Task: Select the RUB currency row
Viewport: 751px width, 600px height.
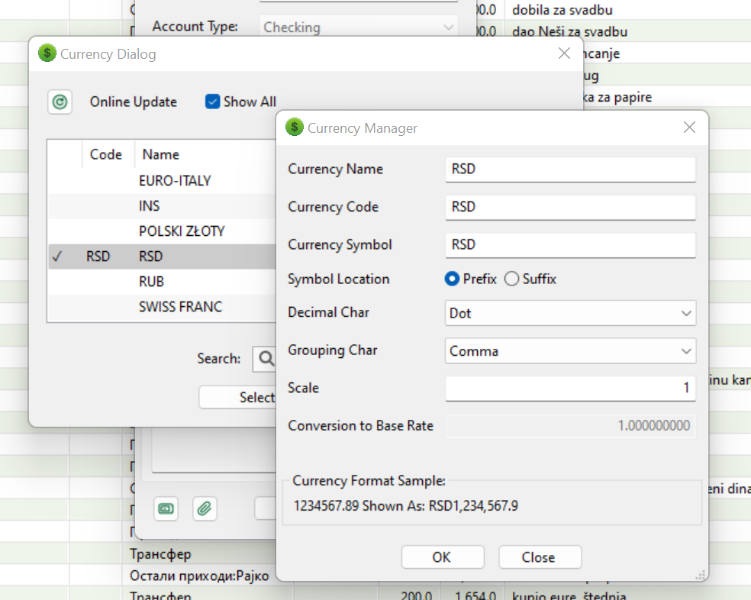Action: pyautogui.click(x=162, y=282)
